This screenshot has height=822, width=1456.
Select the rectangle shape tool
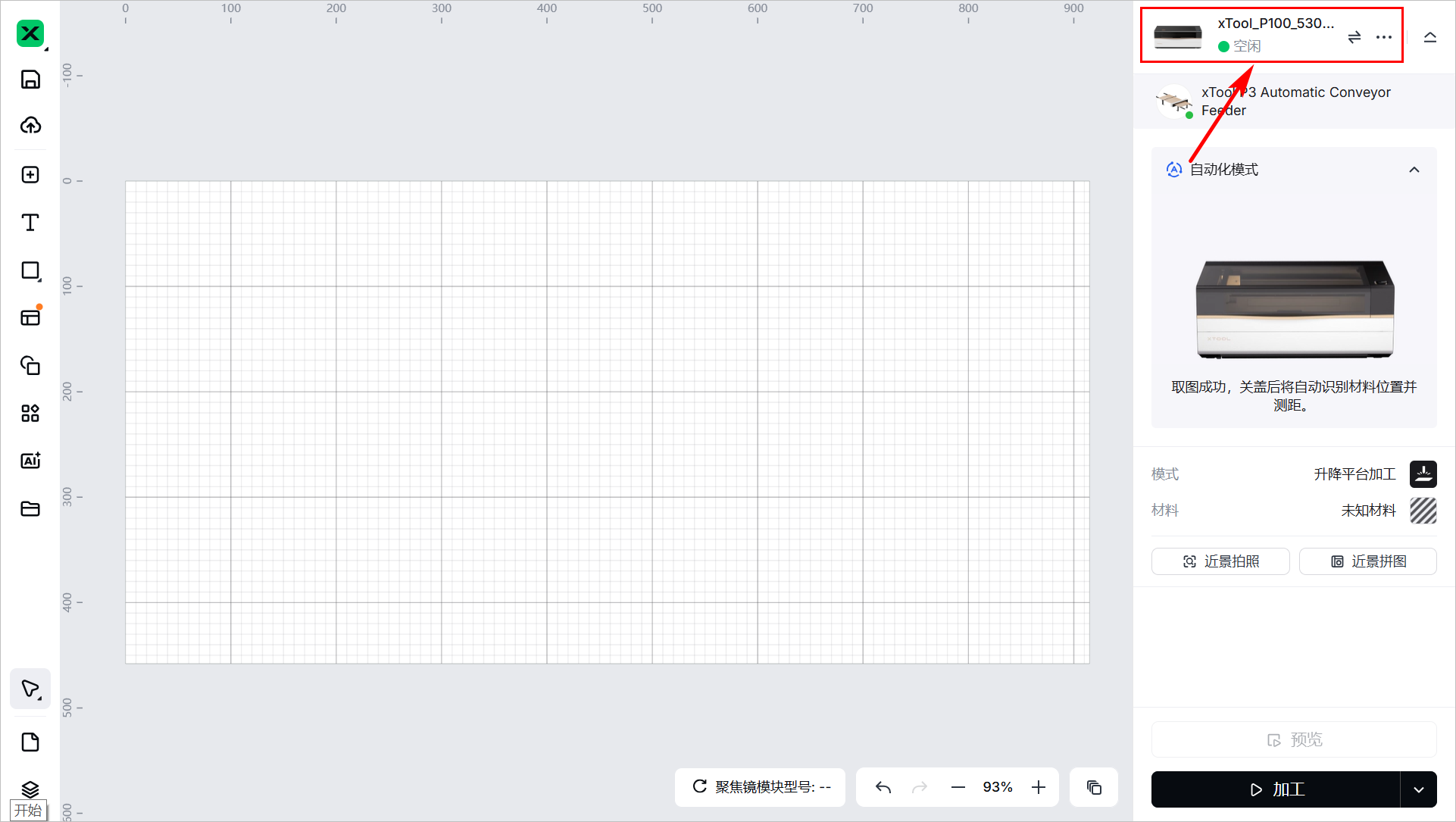(x=30, y=270)
